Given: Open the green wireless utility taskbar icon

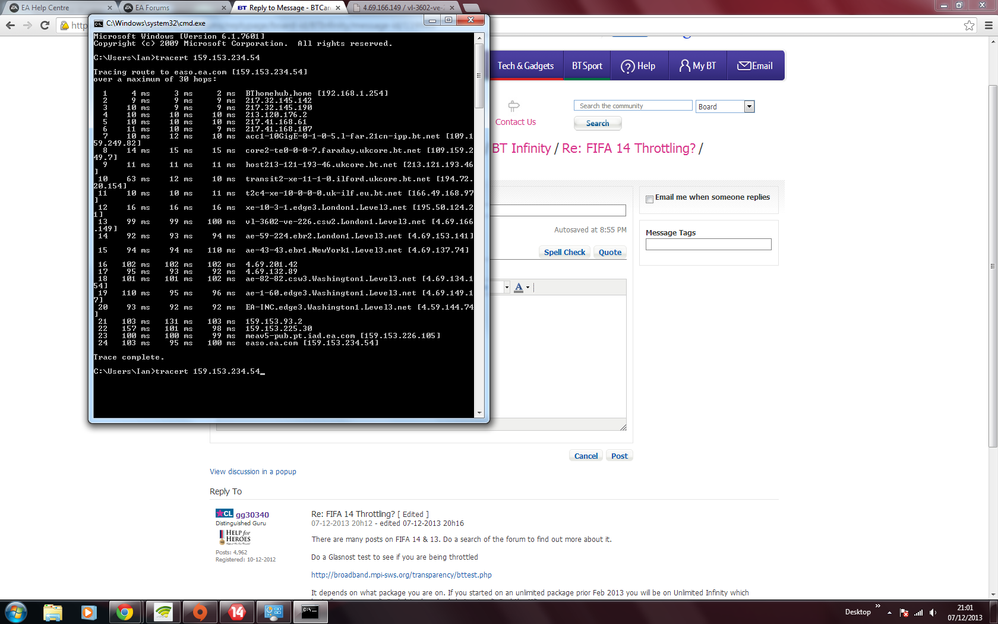Looking at the screenshot, I should [x=164, y=613].
